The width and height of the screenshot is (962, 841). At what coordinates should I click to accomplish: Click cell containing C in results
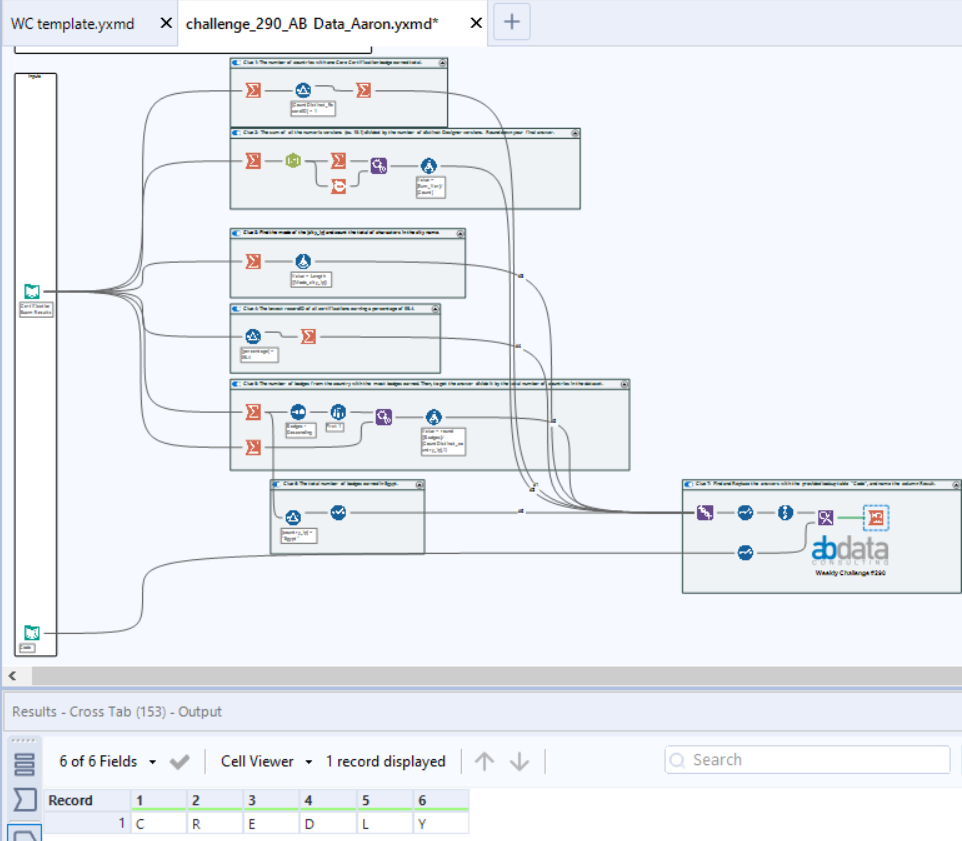click(159, 824)
